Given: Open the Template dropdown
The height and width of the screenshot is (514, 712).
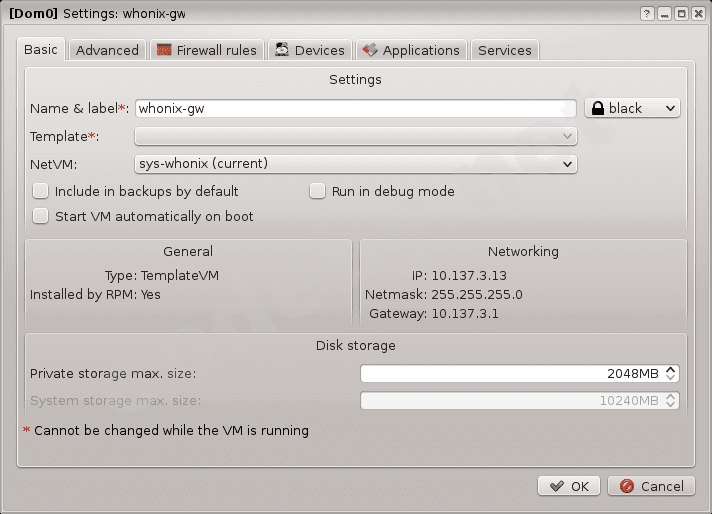Looking at the screenshot, I should (x=356, y=136).
